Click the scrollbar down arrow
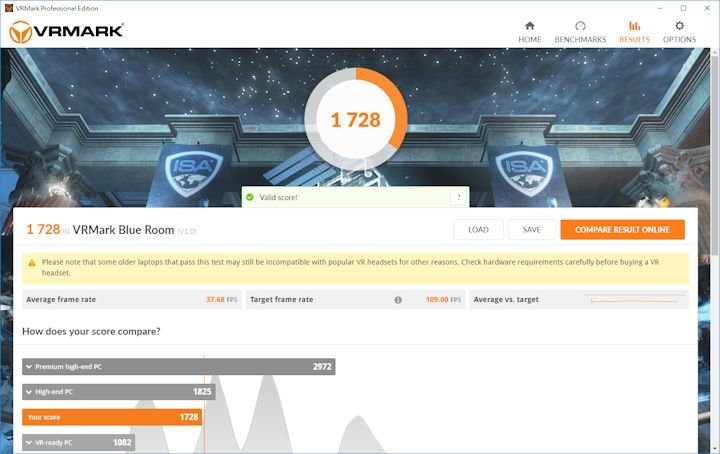The height and width of the screenshot is (454, 720). (x=715, y=449)
